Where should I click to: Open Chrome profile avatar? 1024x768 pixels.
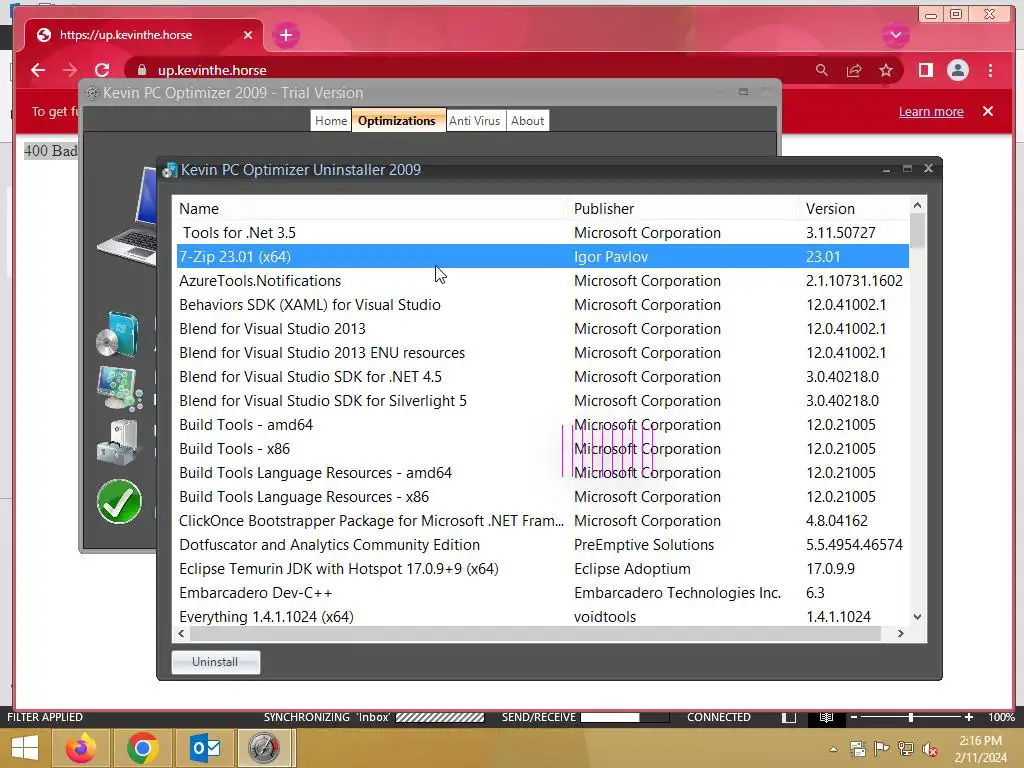point(957,70)
